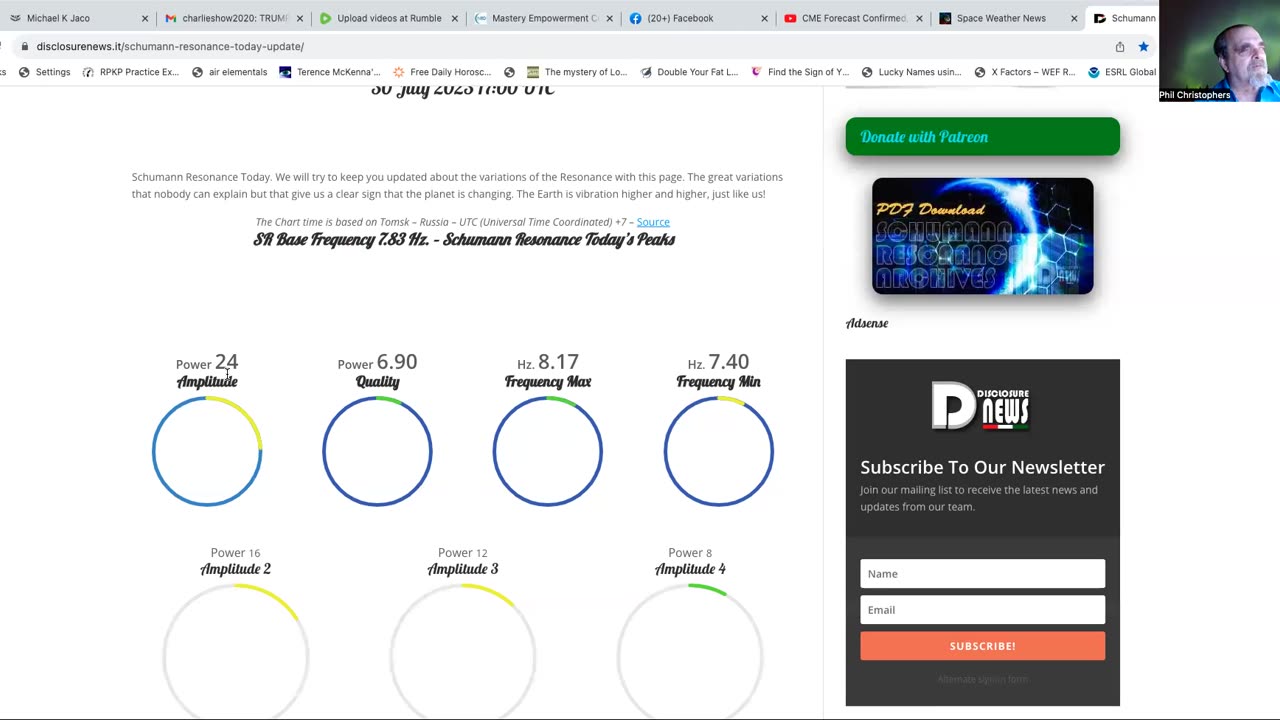The height and width of the screenshot is (720, 1280).
Task: Open The mystery of Lo... bookmark
Action: coord(577,72)
